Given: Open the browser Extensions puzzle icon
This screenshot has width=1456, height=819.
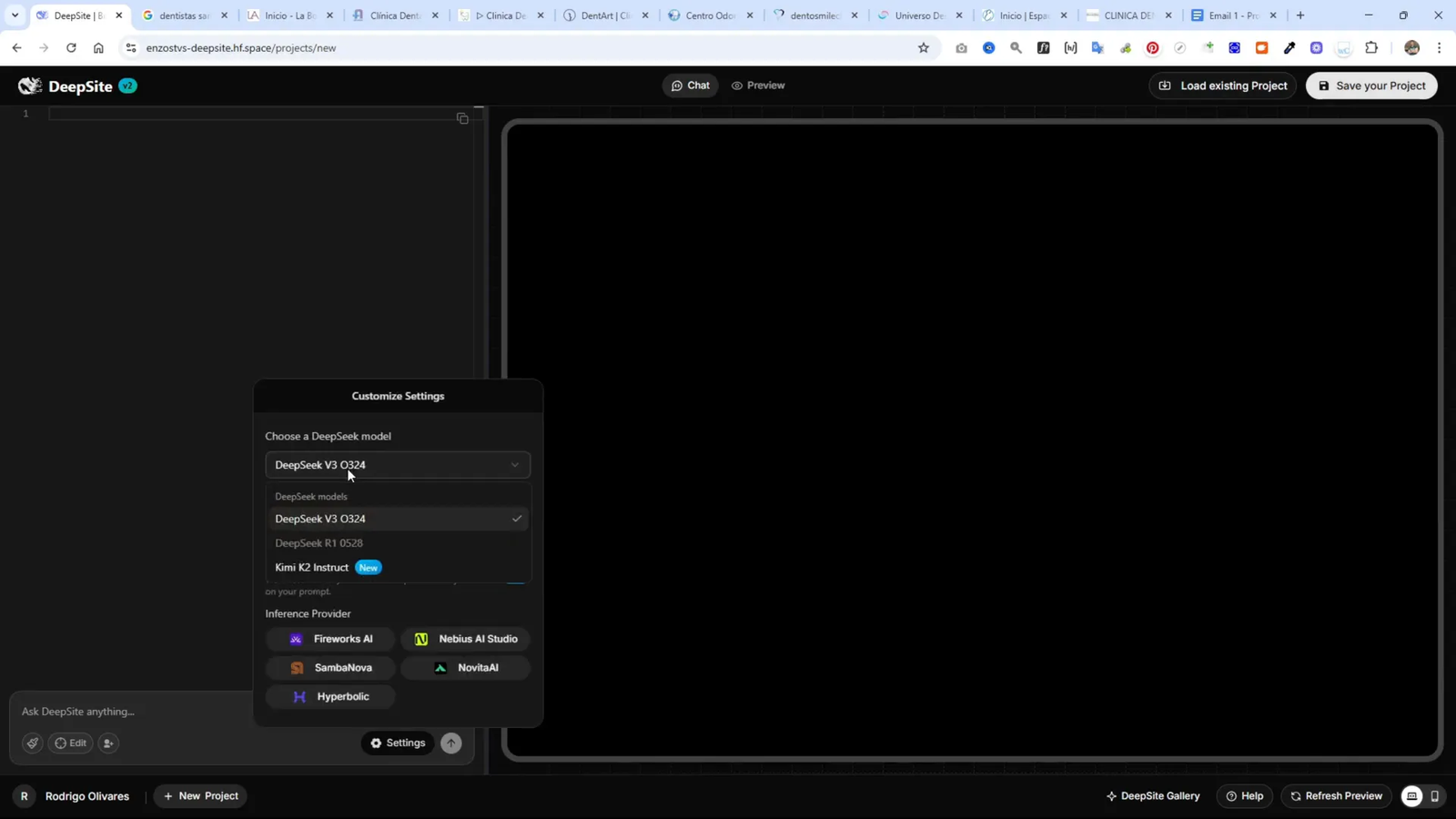Looking at the screenshot, I should [1371, 48].
